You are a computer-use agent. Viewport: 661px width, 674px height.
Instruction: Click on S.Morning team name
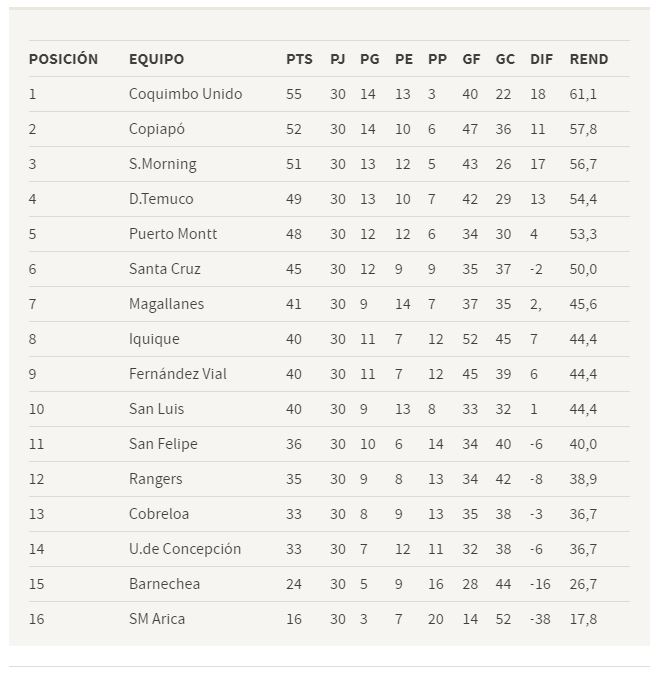162,164
